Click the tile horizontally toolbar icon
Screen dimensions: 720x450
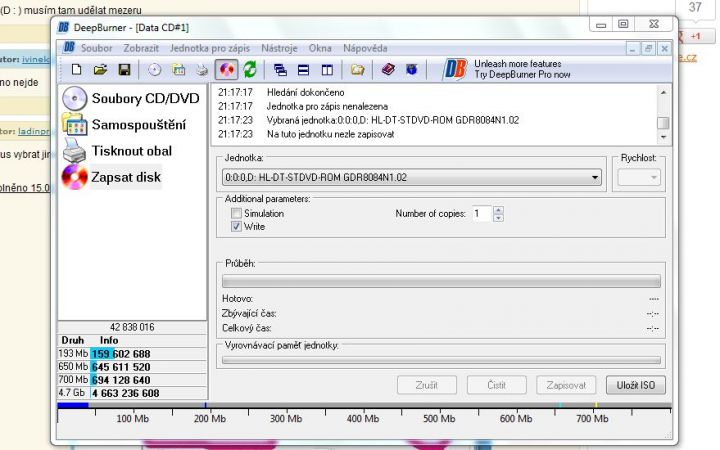click(304, 70)
